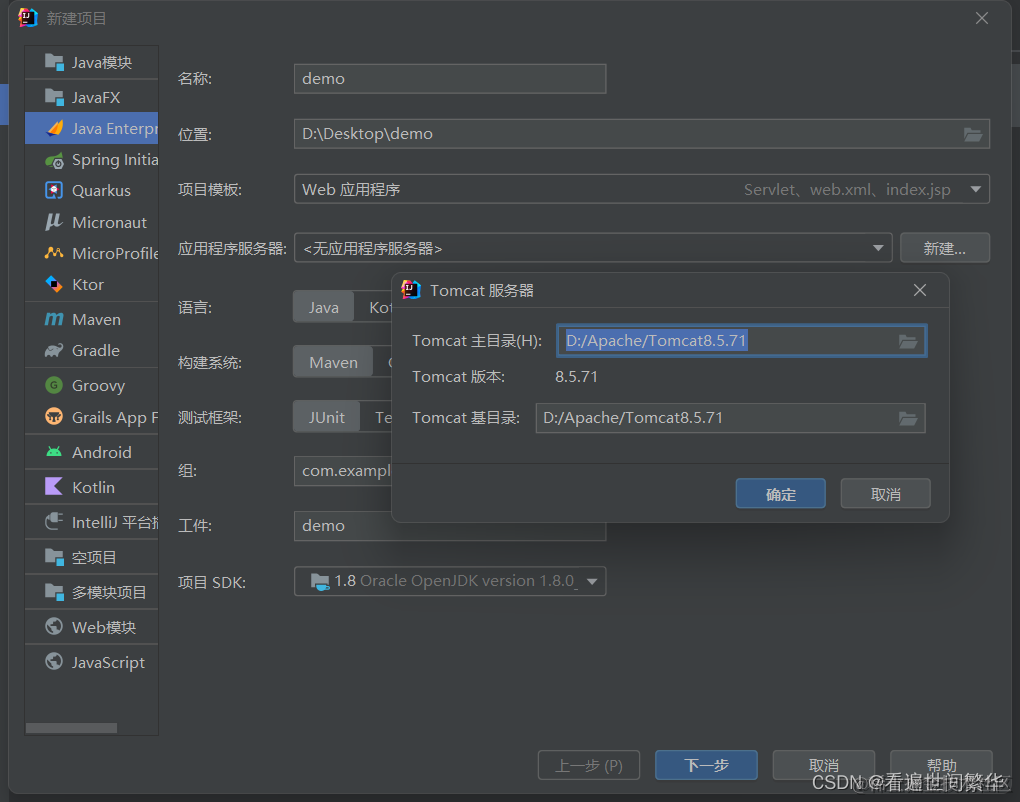This screenshot has height=802, width=1020.
Task: Click 下一步 to continue
Action: point(706,765)
